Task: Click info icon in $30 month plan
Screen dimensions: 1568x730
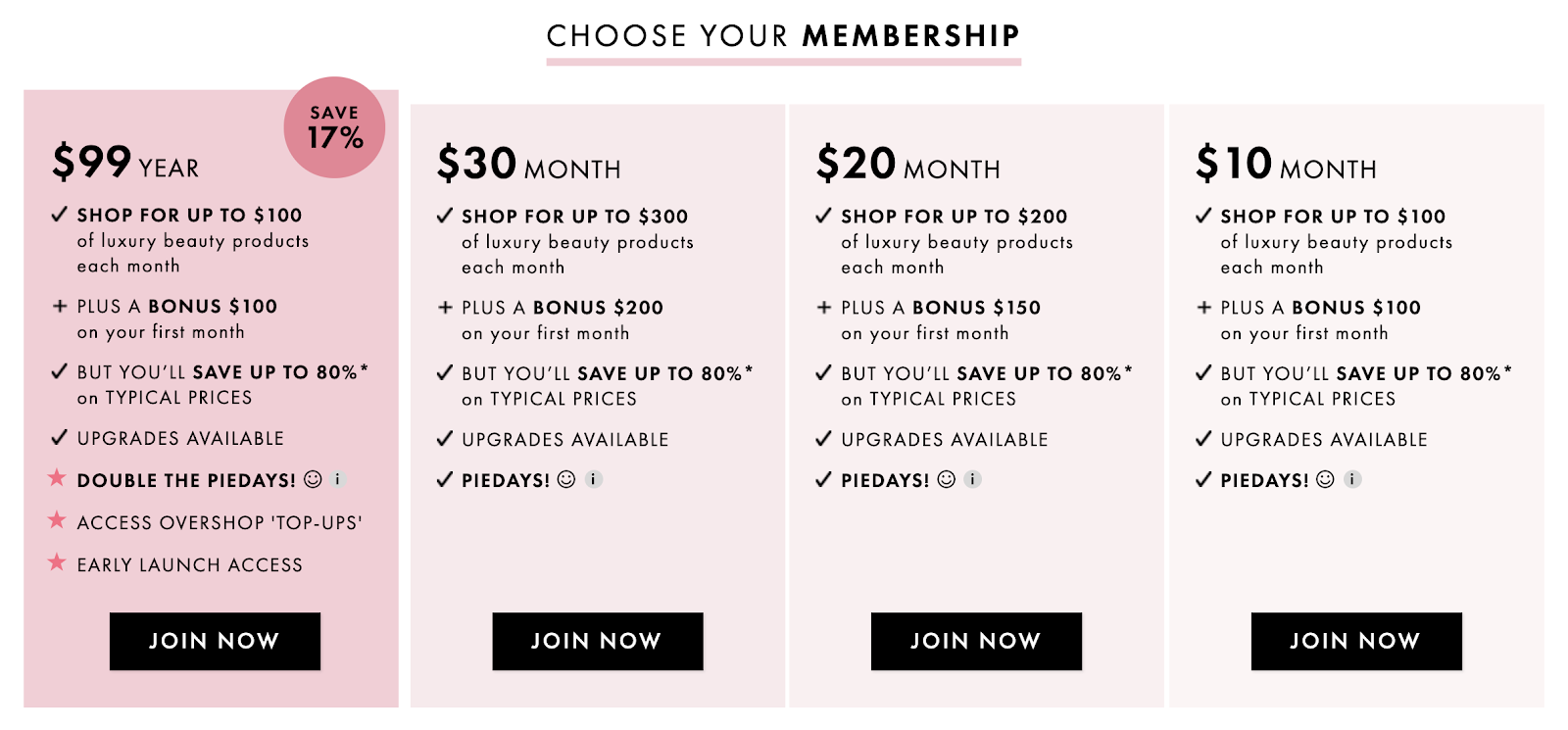Action: [x=594, y=479]
